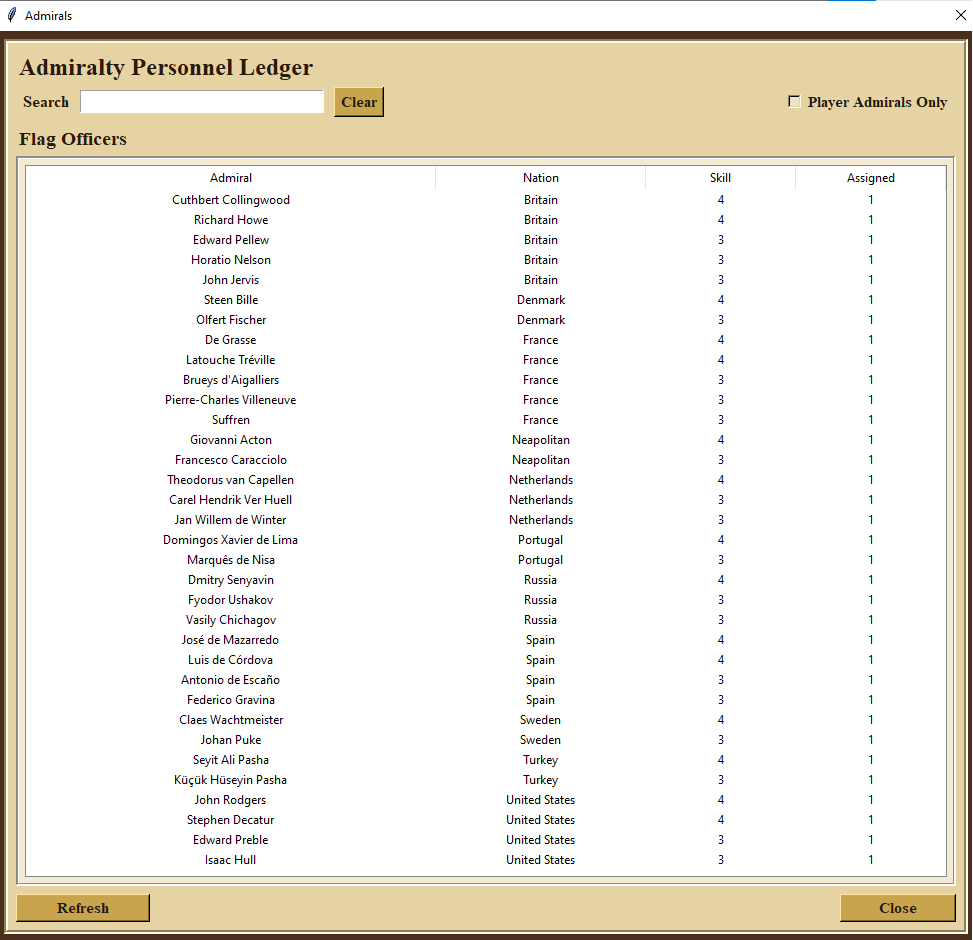
Task: Select the Luis de Córdova row
Action: (486, 660)
